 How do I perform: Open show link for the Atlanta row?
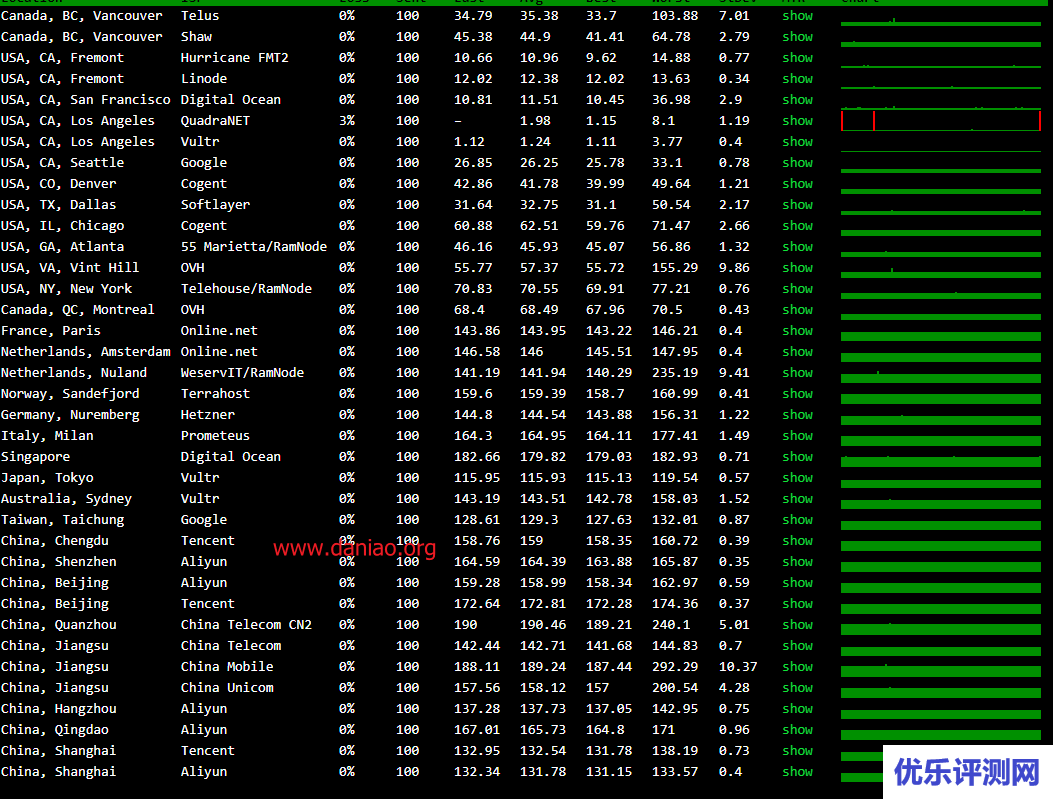click(797, 247)
